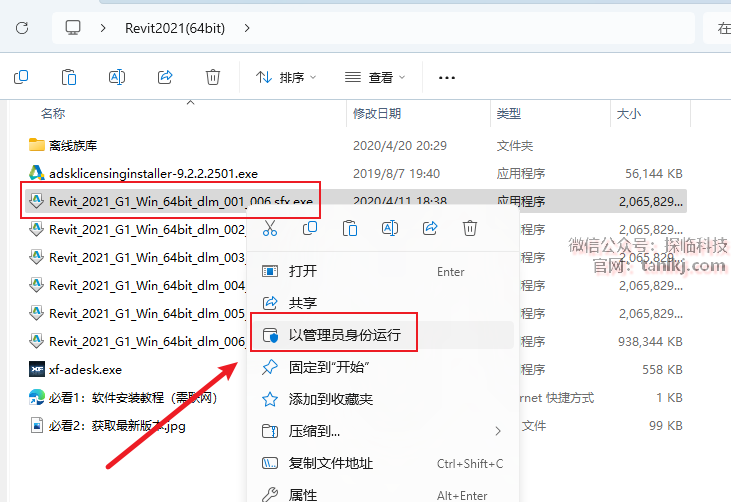
Task: Select adsklicensinginstaller-9.2.2.2501.exe file
Action: [153, 173]
